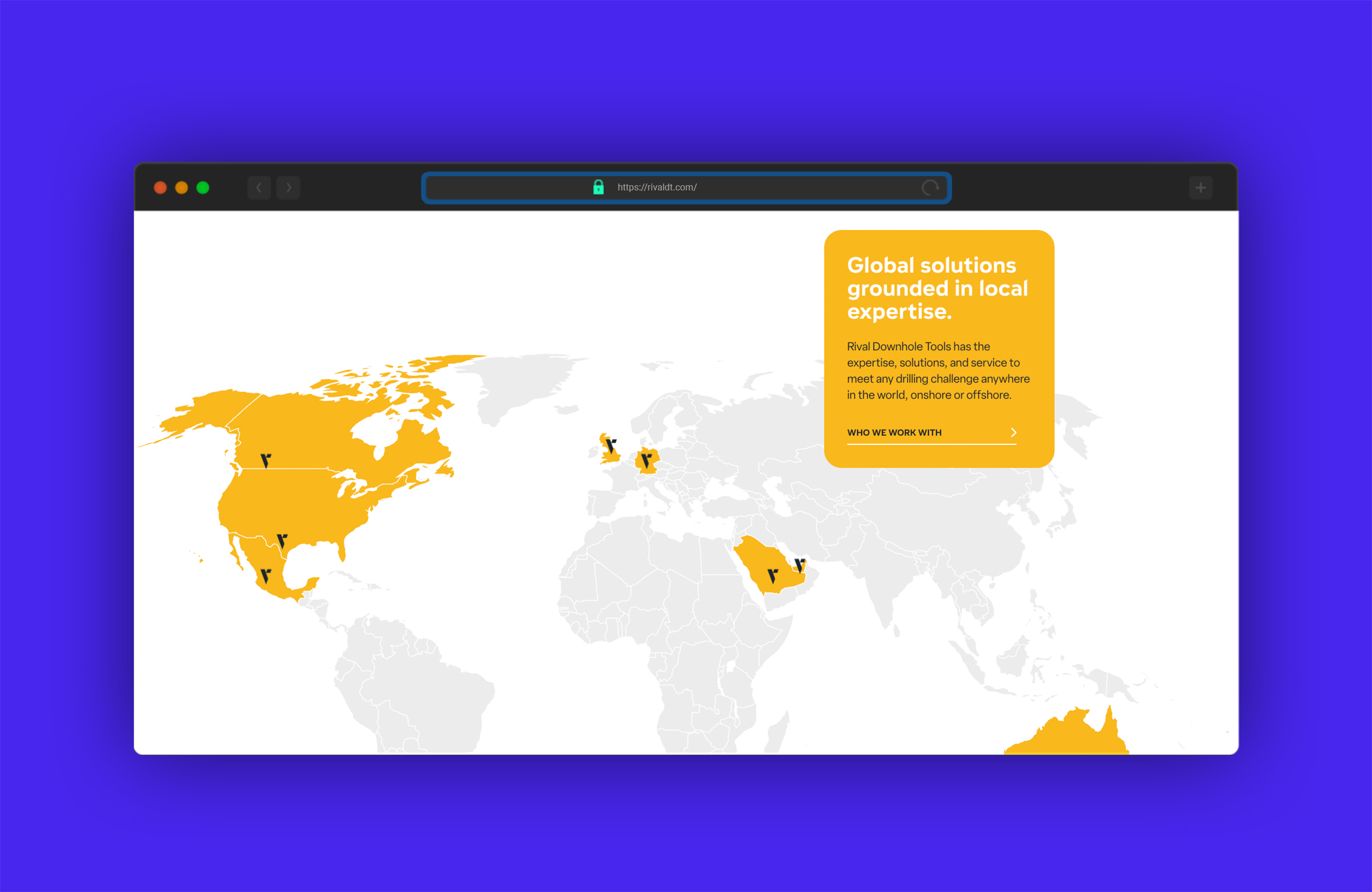Click the Rival marker on Germany
The image size is (1372, 892).
click(x=647, y=460)
